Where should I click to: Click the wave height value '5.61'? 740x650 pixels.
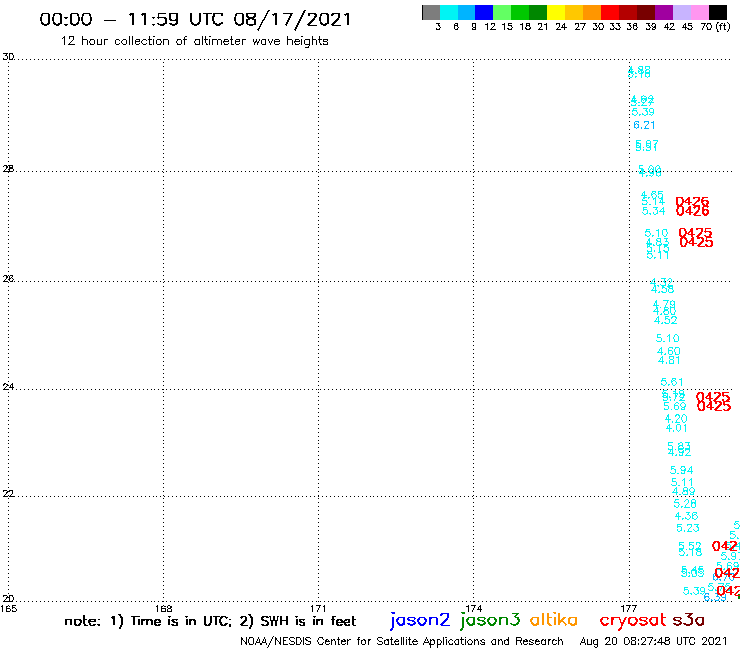point(672,382)
